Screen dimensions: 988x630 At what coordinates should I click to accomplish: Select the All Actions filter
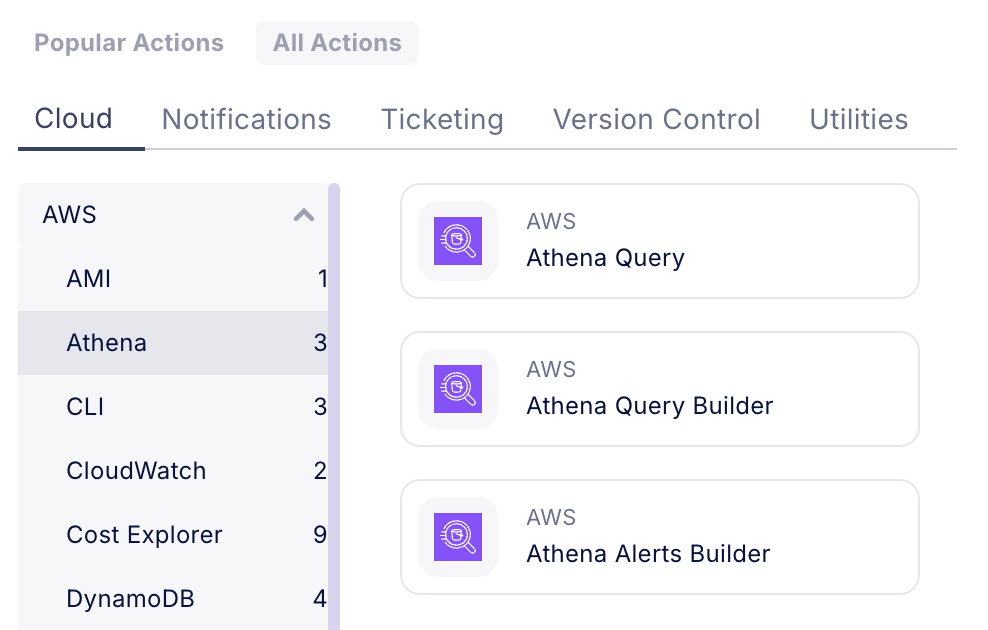(x=337, y=43)
